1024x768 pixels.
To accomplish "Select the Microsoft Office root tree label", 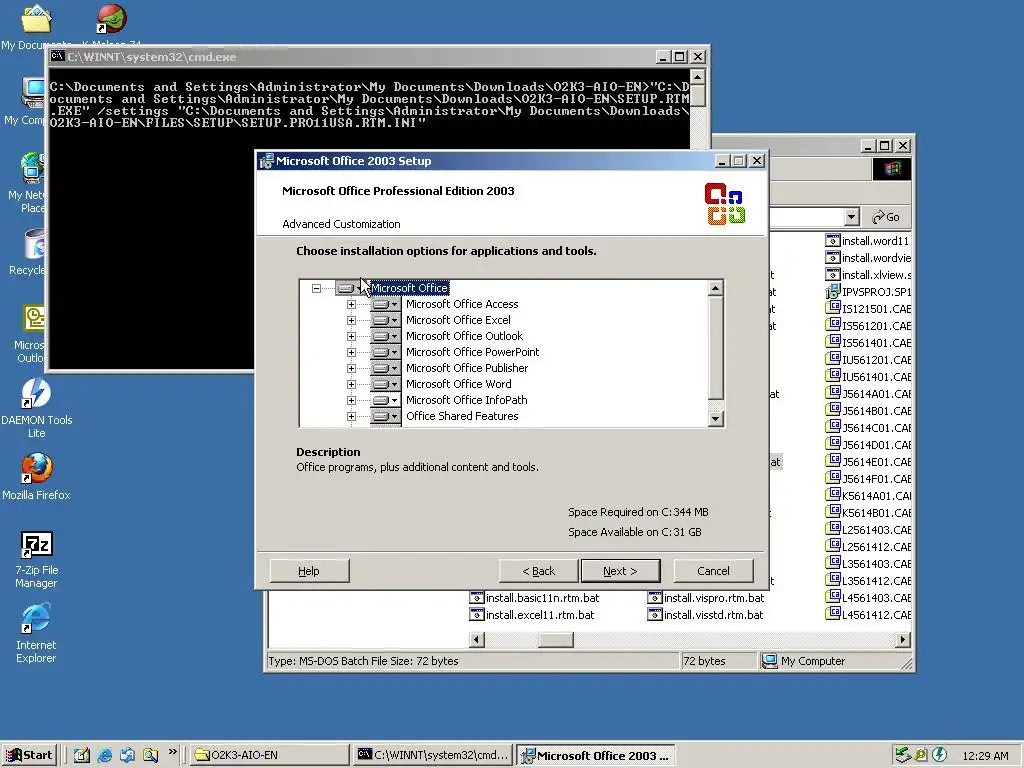I will click(x=409, y=288).
